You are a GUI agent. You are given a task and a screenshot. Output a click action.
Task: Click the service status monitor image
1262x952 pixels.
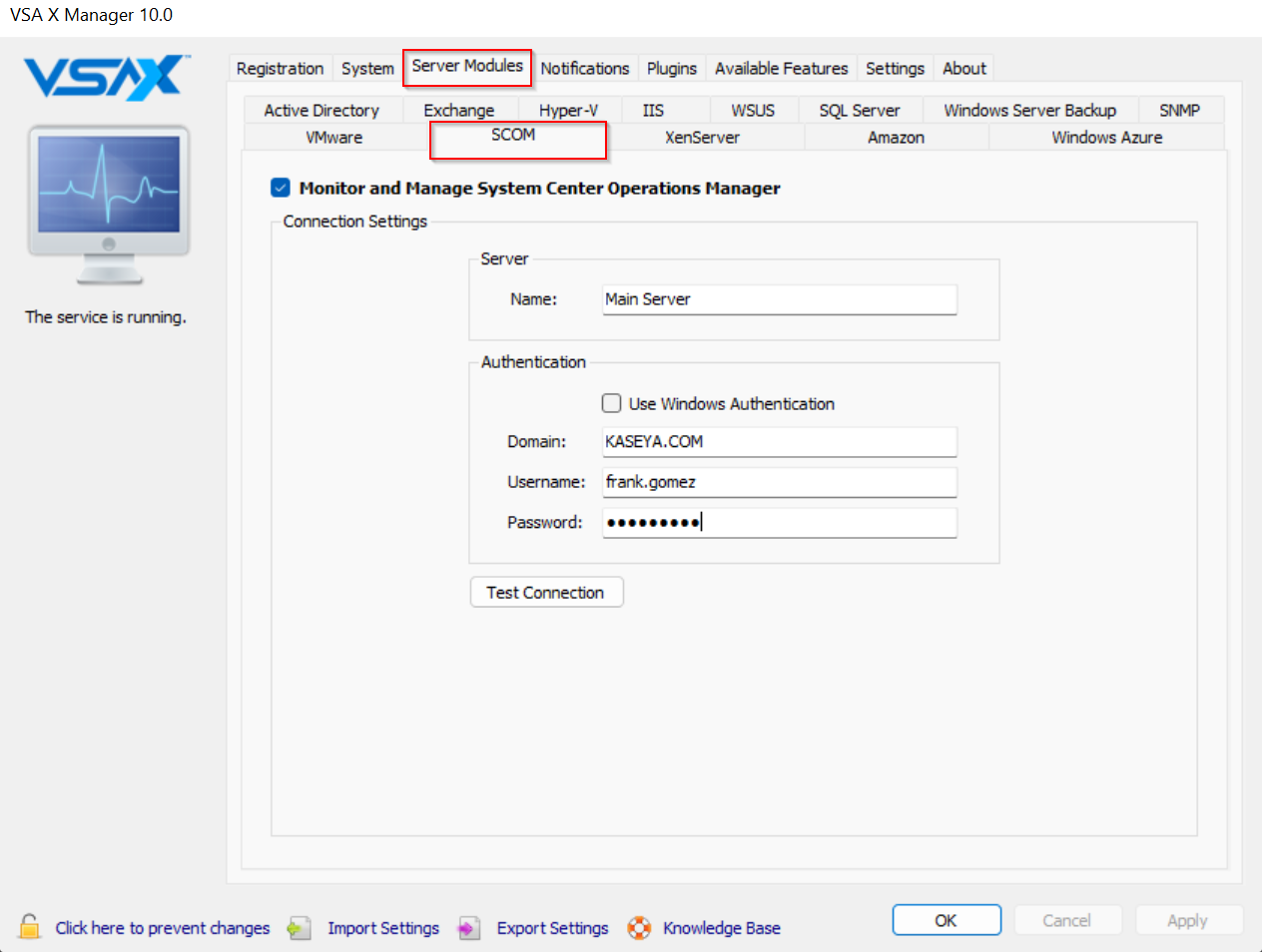[109, 205]
